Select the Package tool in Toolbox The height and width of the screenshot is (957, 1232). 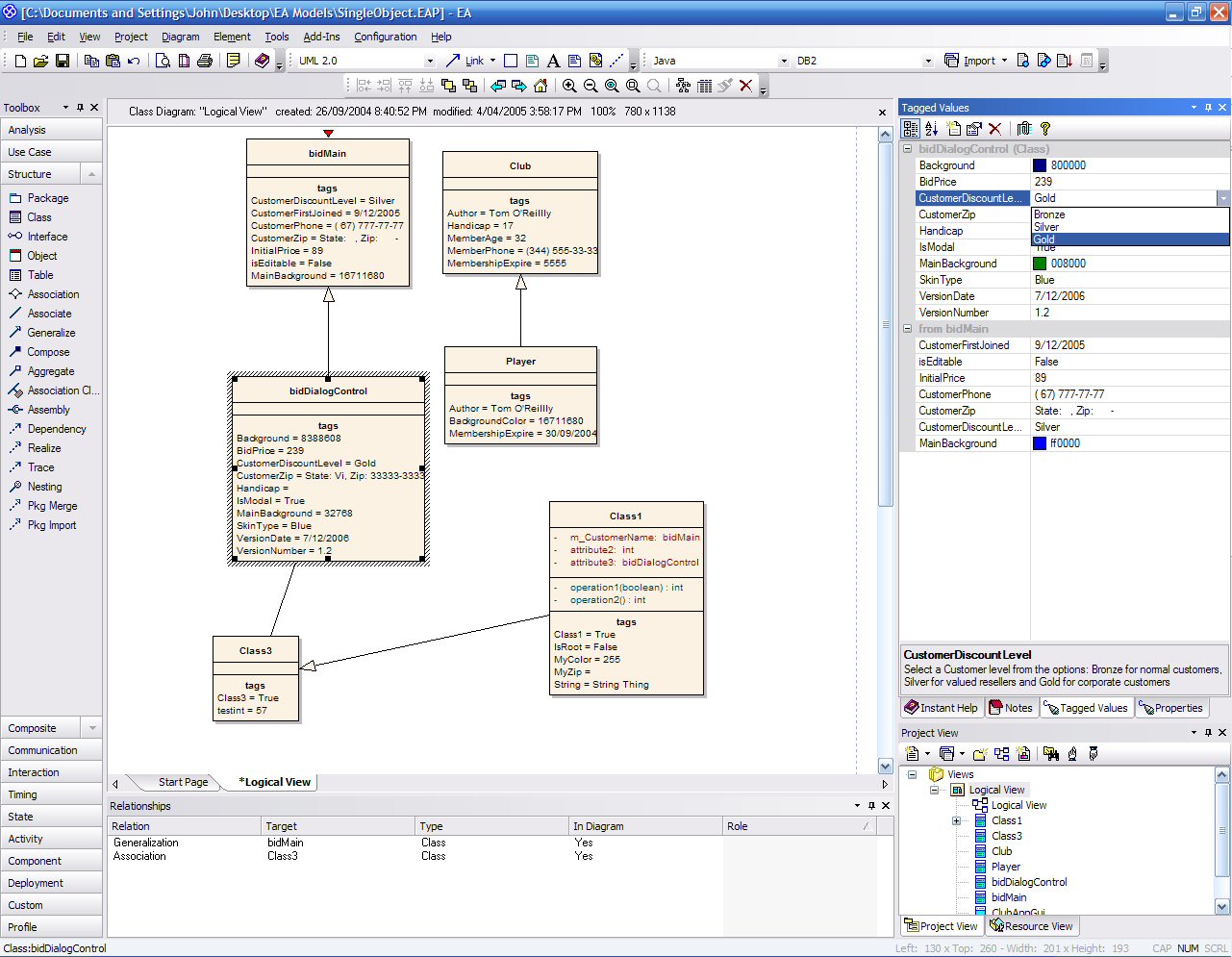(48, 198)
